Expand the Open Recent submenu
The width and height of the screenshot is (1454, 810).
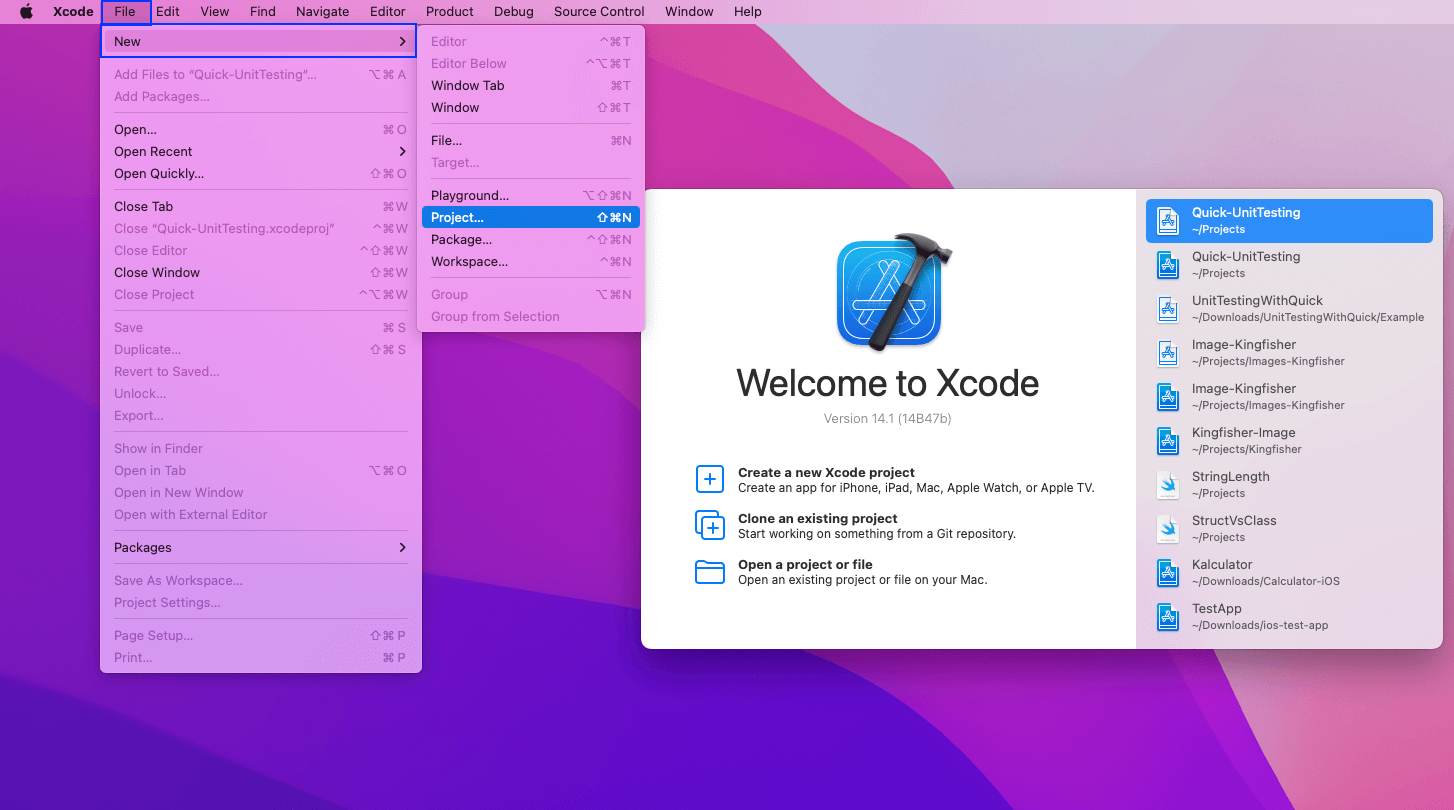pos(260,152)
